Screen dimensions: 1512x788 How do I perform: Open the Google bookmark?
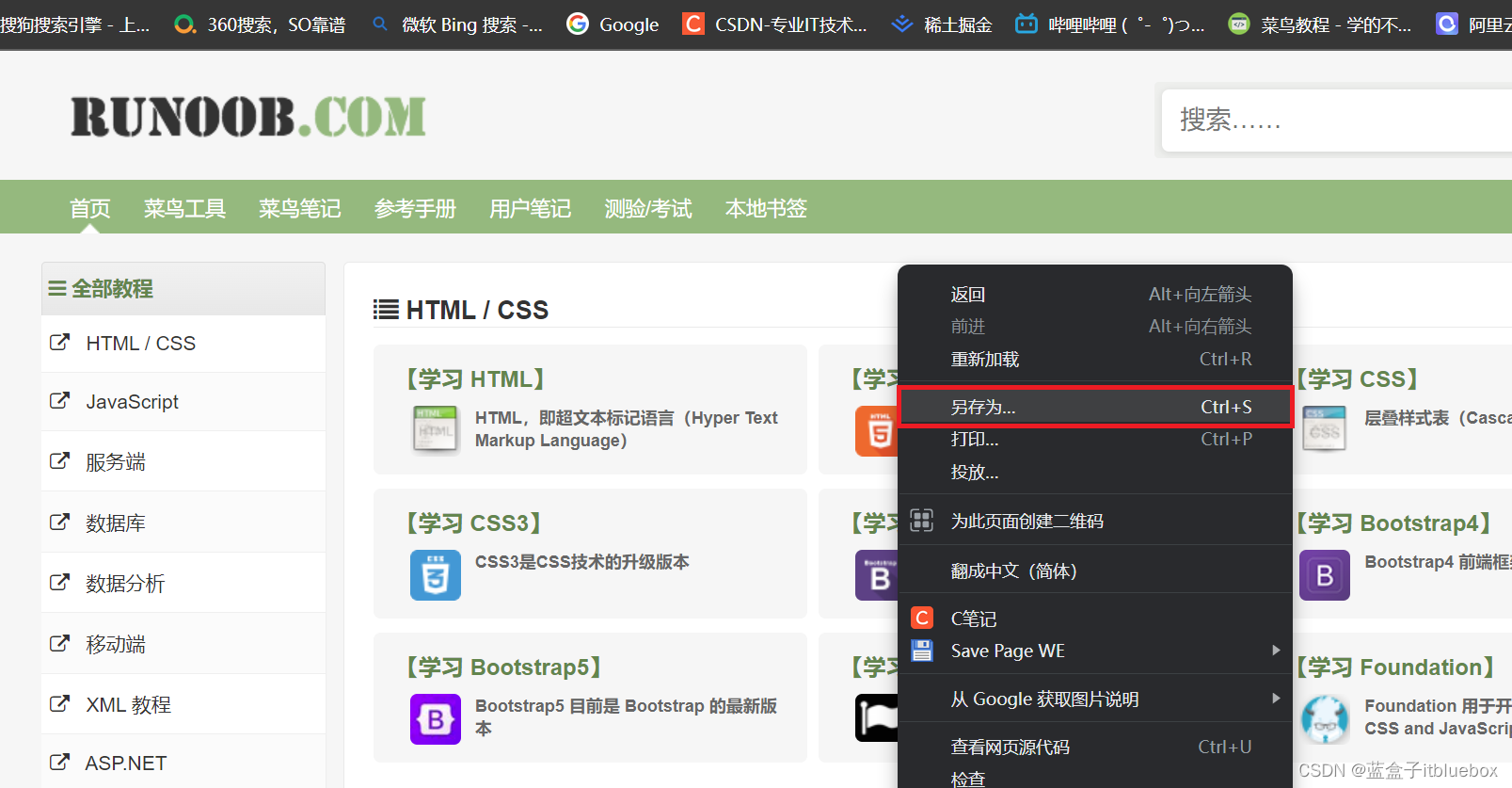[x=613, y=24]
